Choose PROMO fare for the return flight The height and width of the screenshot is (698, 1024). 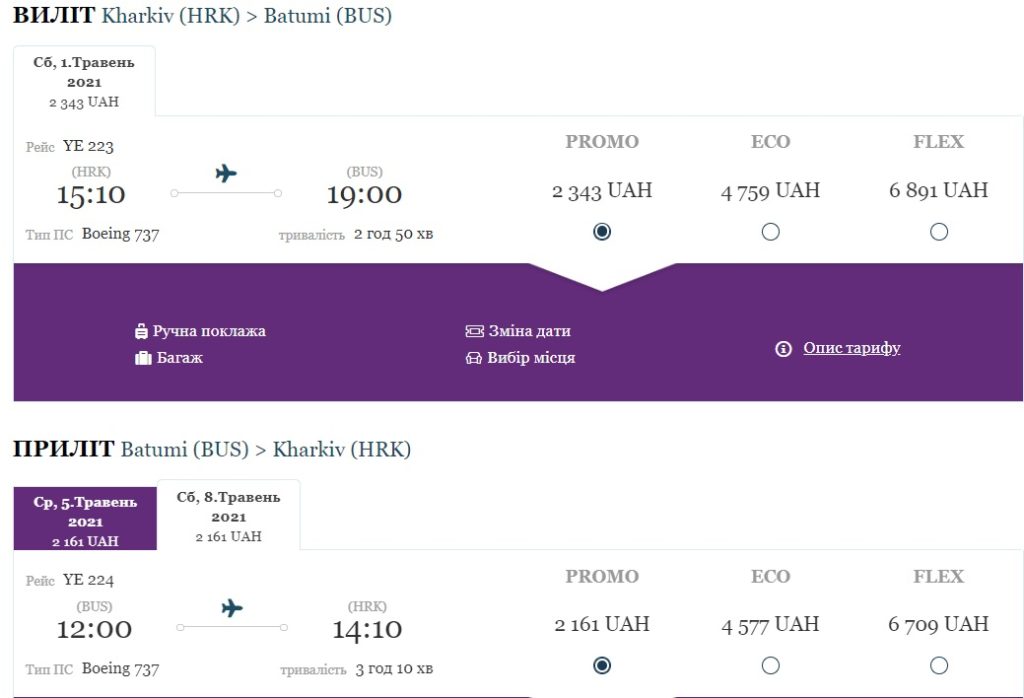602,665
